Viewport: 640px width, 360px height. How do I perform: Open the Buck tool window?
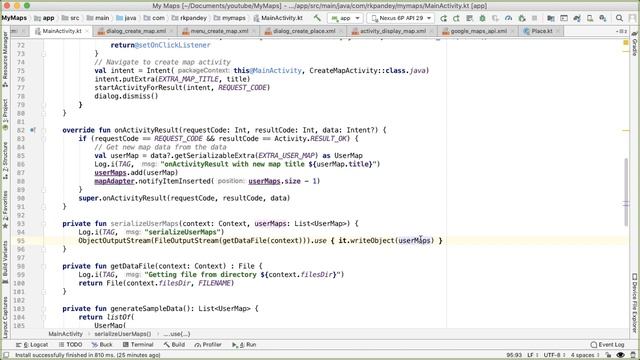pos(102,345)
